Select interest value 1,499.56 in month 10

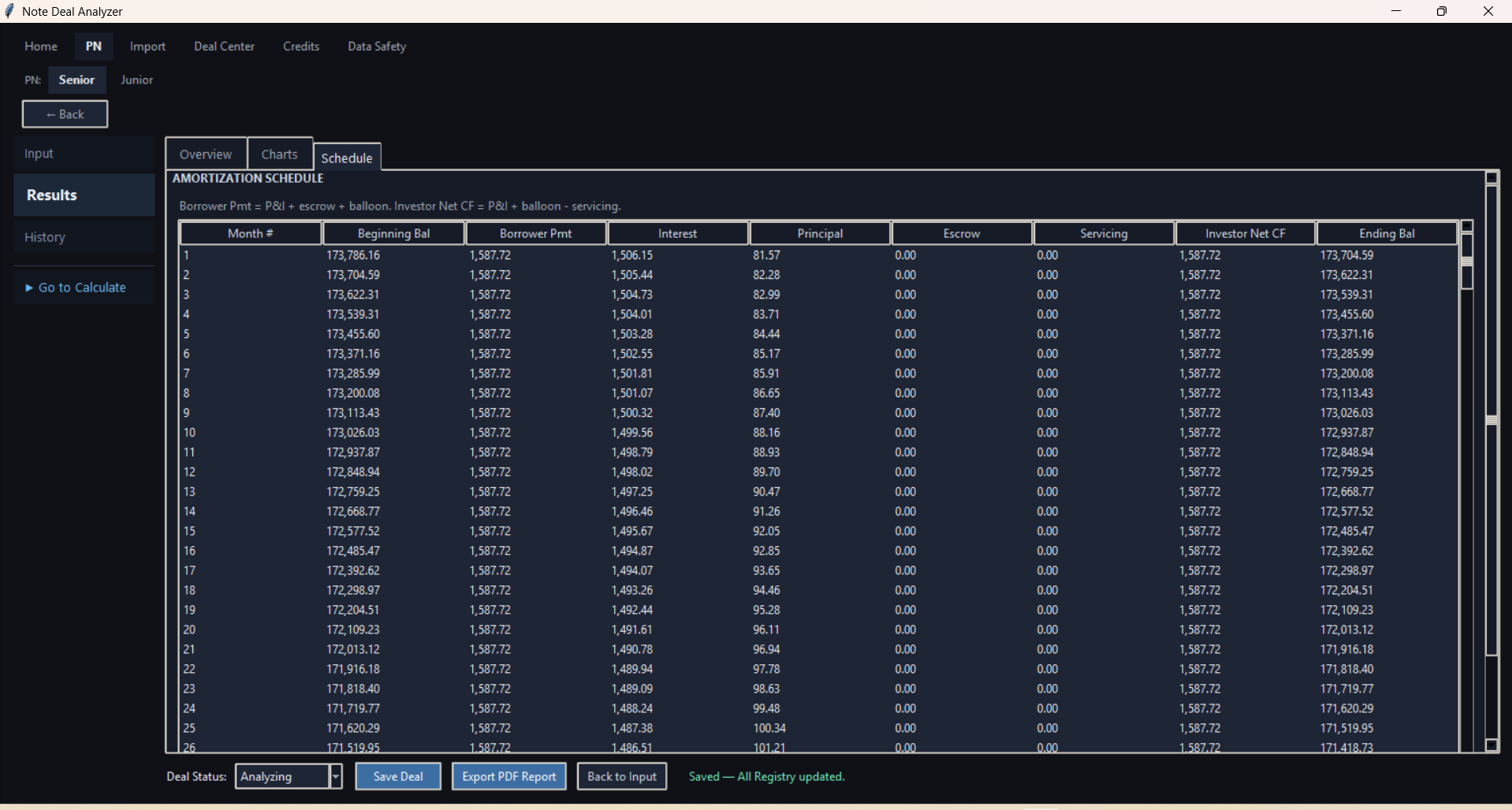coord(632,433)
